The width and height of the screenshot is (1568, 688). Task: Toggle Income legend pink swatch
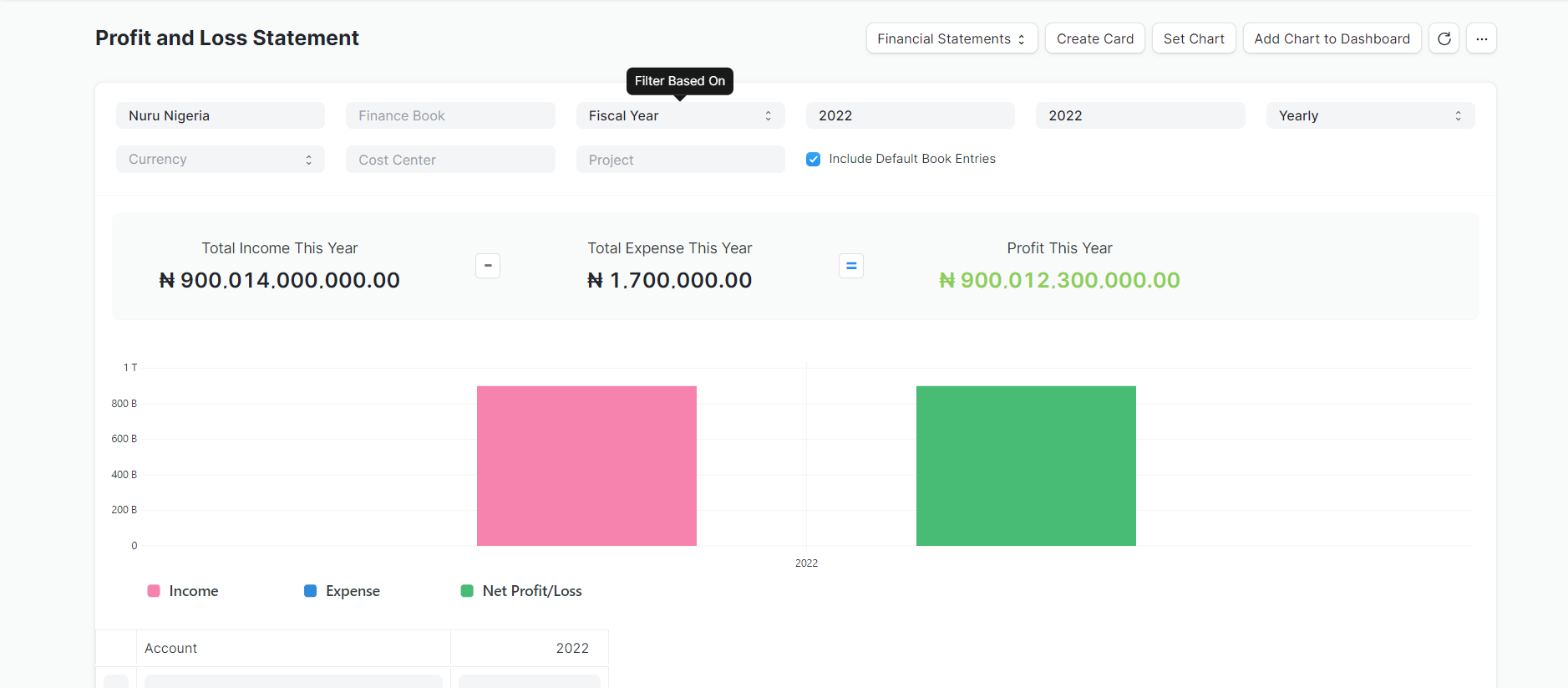click(x=154, y=591)
